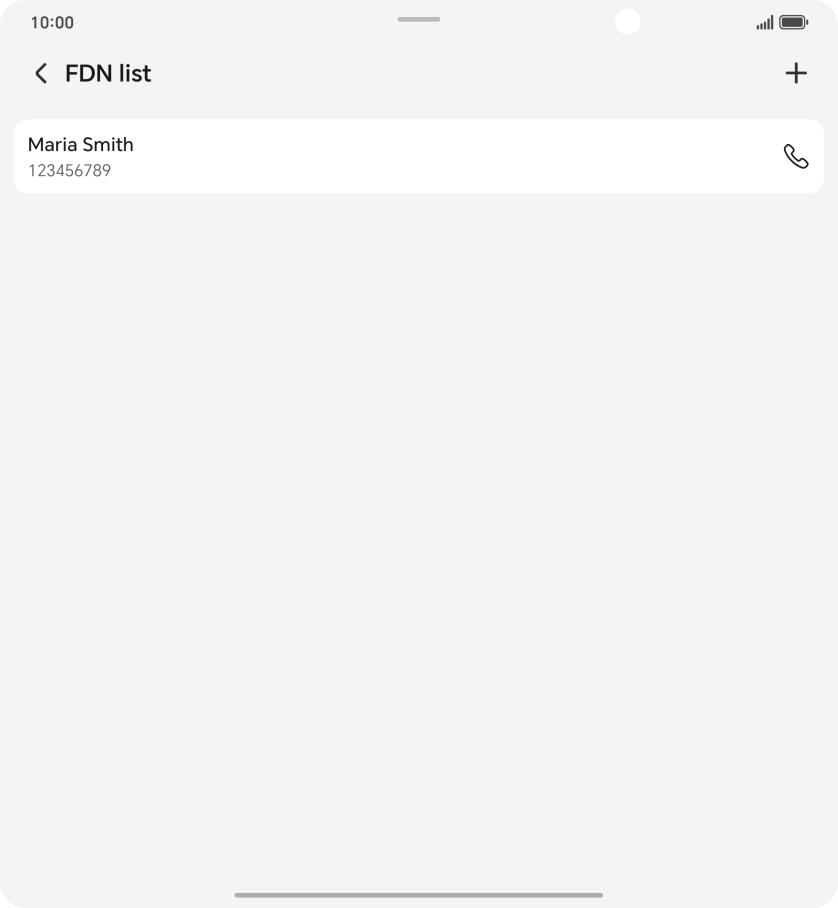
Task: Call Maria Smith using the phone icon
Action: click(x=796, y=156)
